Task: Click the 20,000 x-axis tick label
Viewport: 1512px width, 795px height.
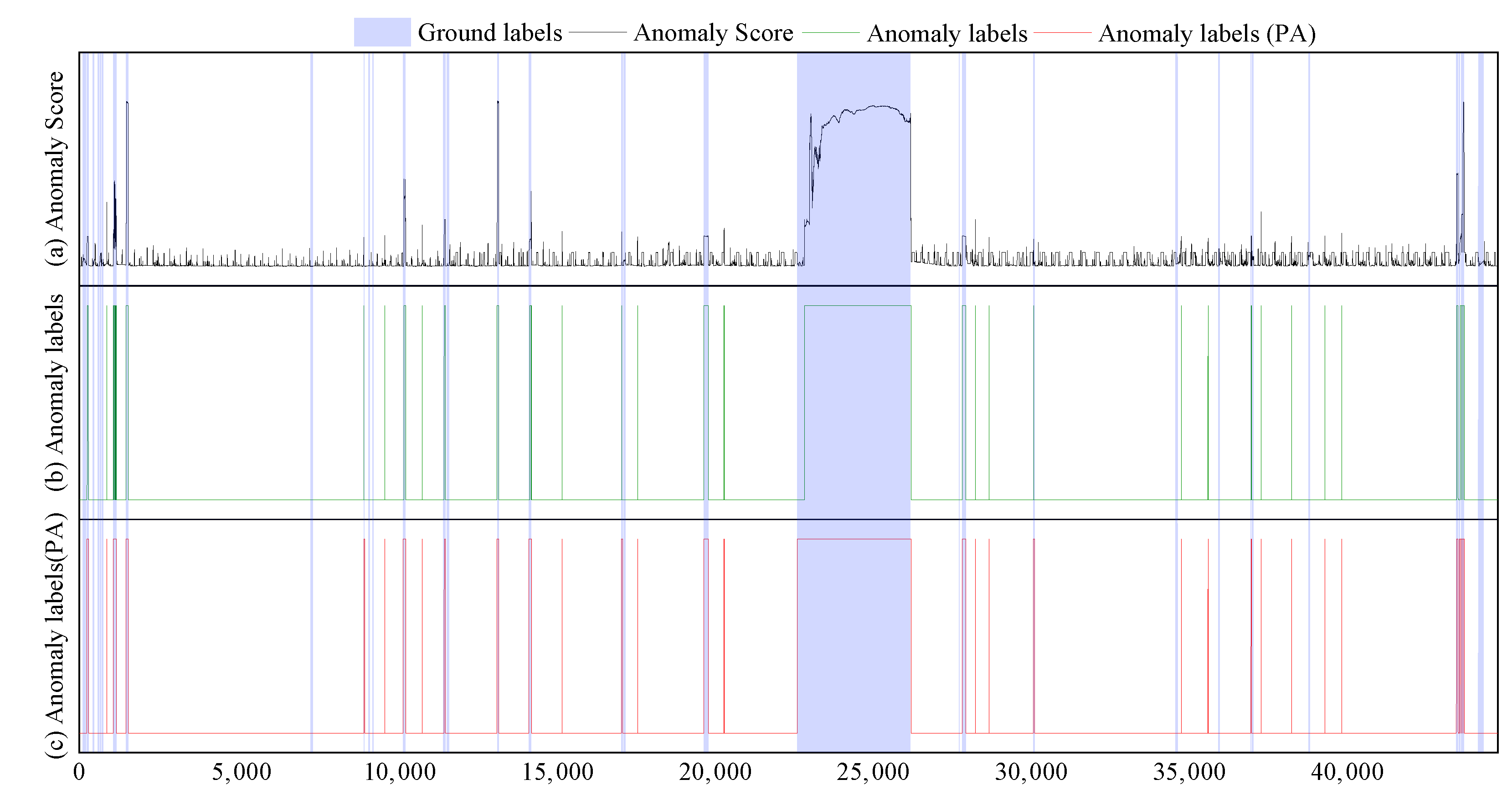Action: coord(715,772)
